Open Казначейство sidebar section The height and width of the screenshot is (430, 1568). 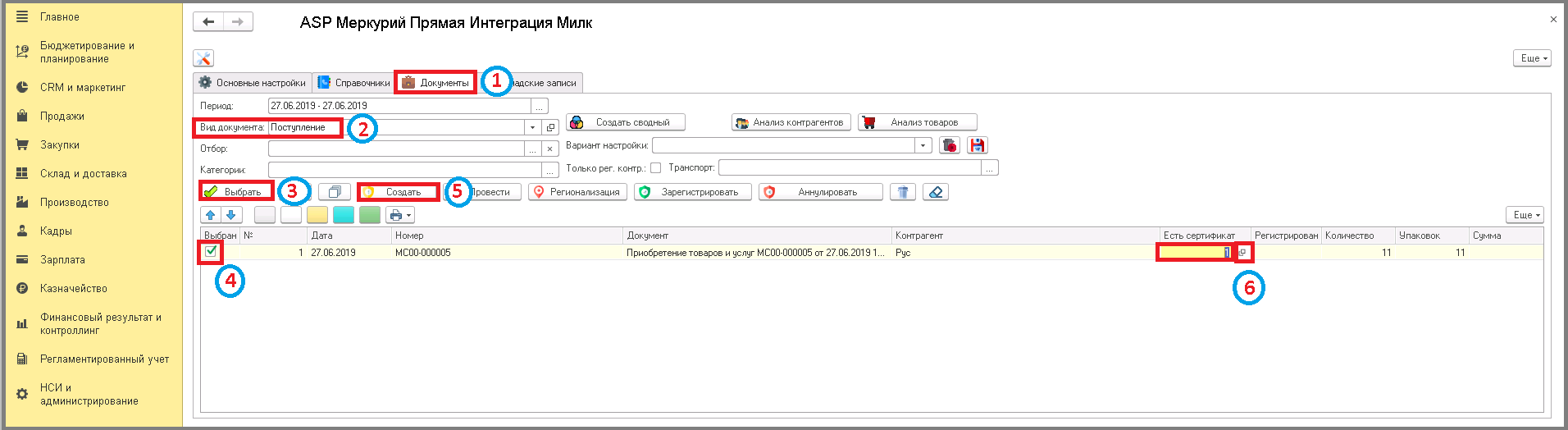[x=73, y=288]
